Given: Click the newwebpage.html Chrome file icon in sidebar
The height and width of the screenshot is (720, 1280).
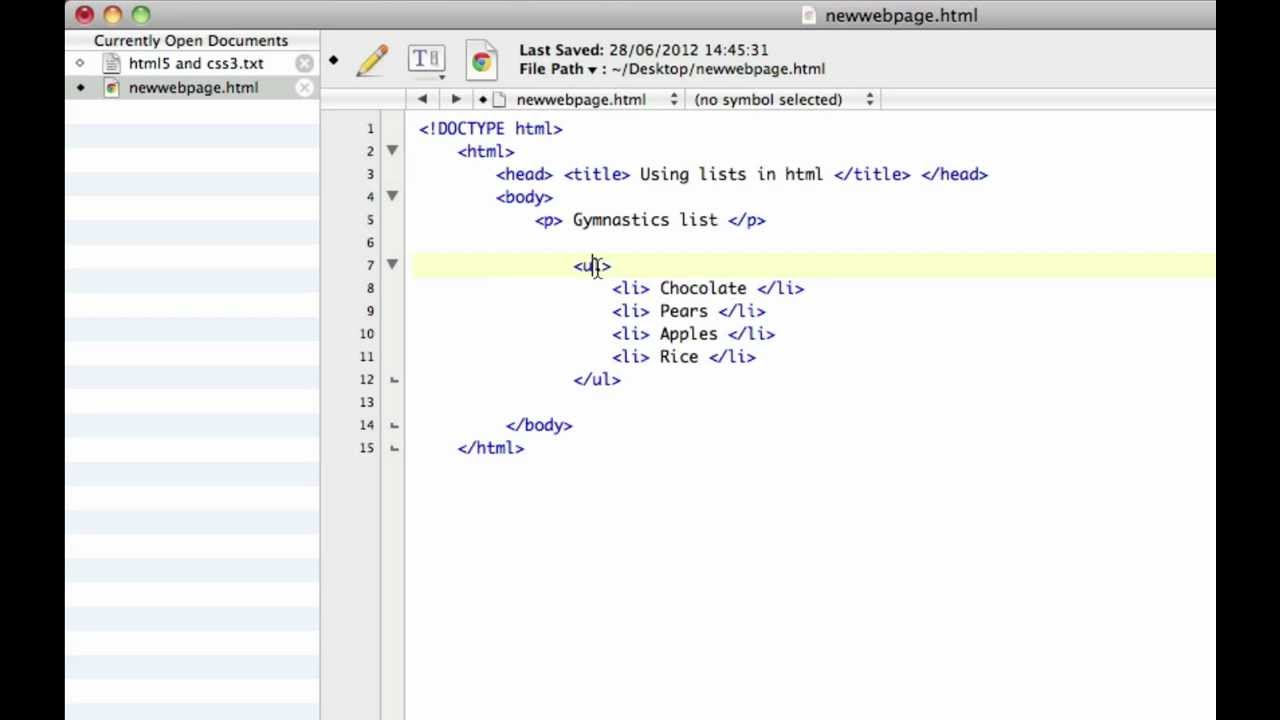Looking at the screenshot, I should coord(112,88).
